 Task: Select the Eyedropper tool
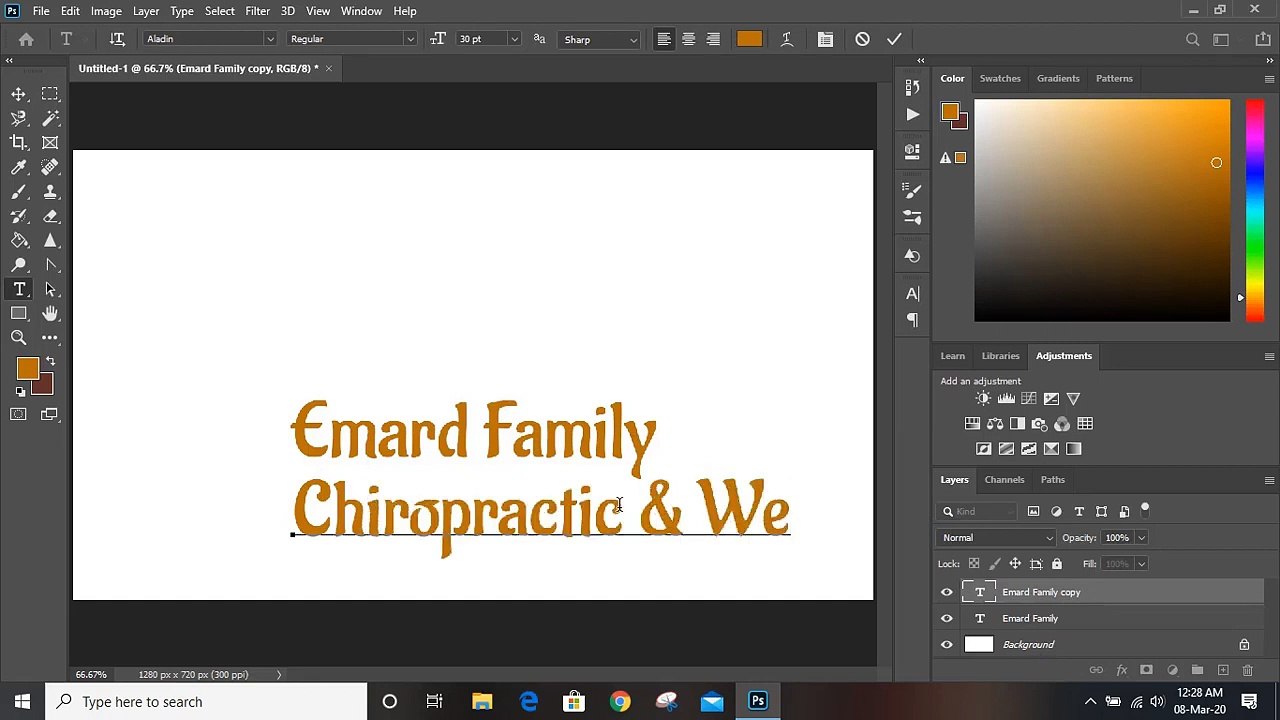pyautogui.click(x=19, y=167)
